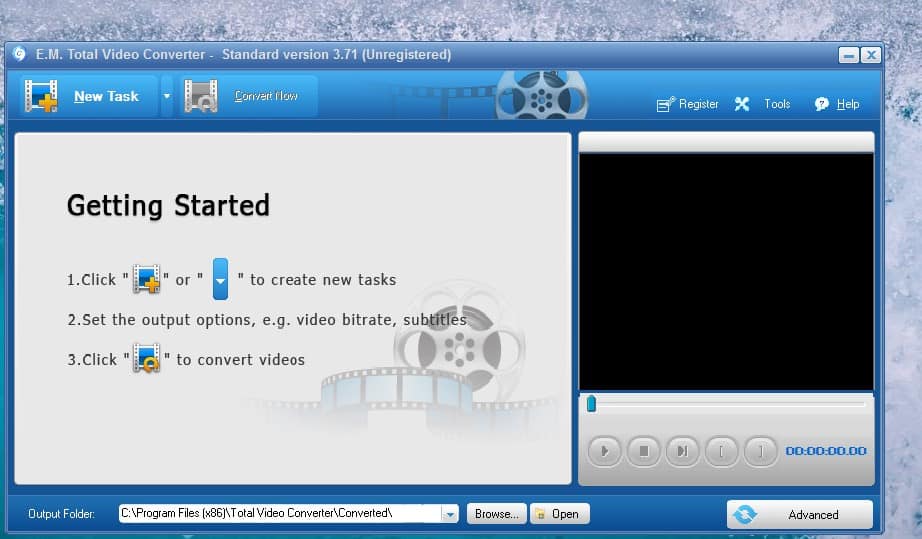Screen dimensions: 922x539
Task: Click text "to create new tasks"
Action: click(323, 280)
